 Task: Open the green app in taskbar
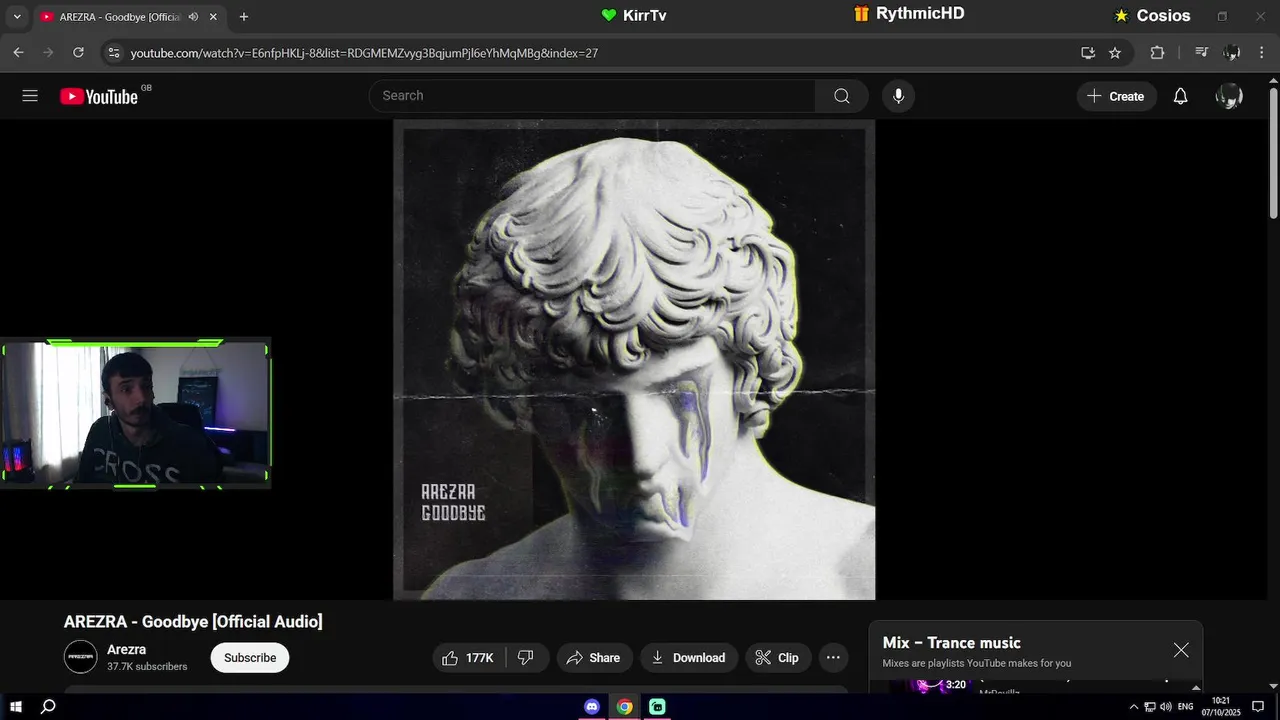pyautogui.click(x=657, y=707)
